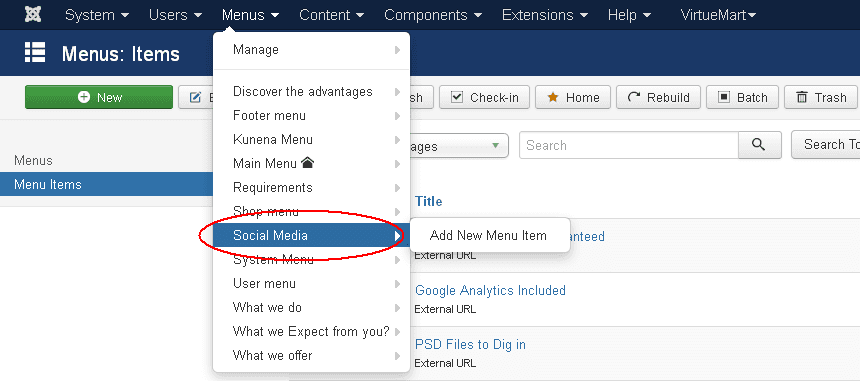Select Social Media in the dropdown
Image resolution: width=860 pixels, height=381 pixels.
point(312,236)
